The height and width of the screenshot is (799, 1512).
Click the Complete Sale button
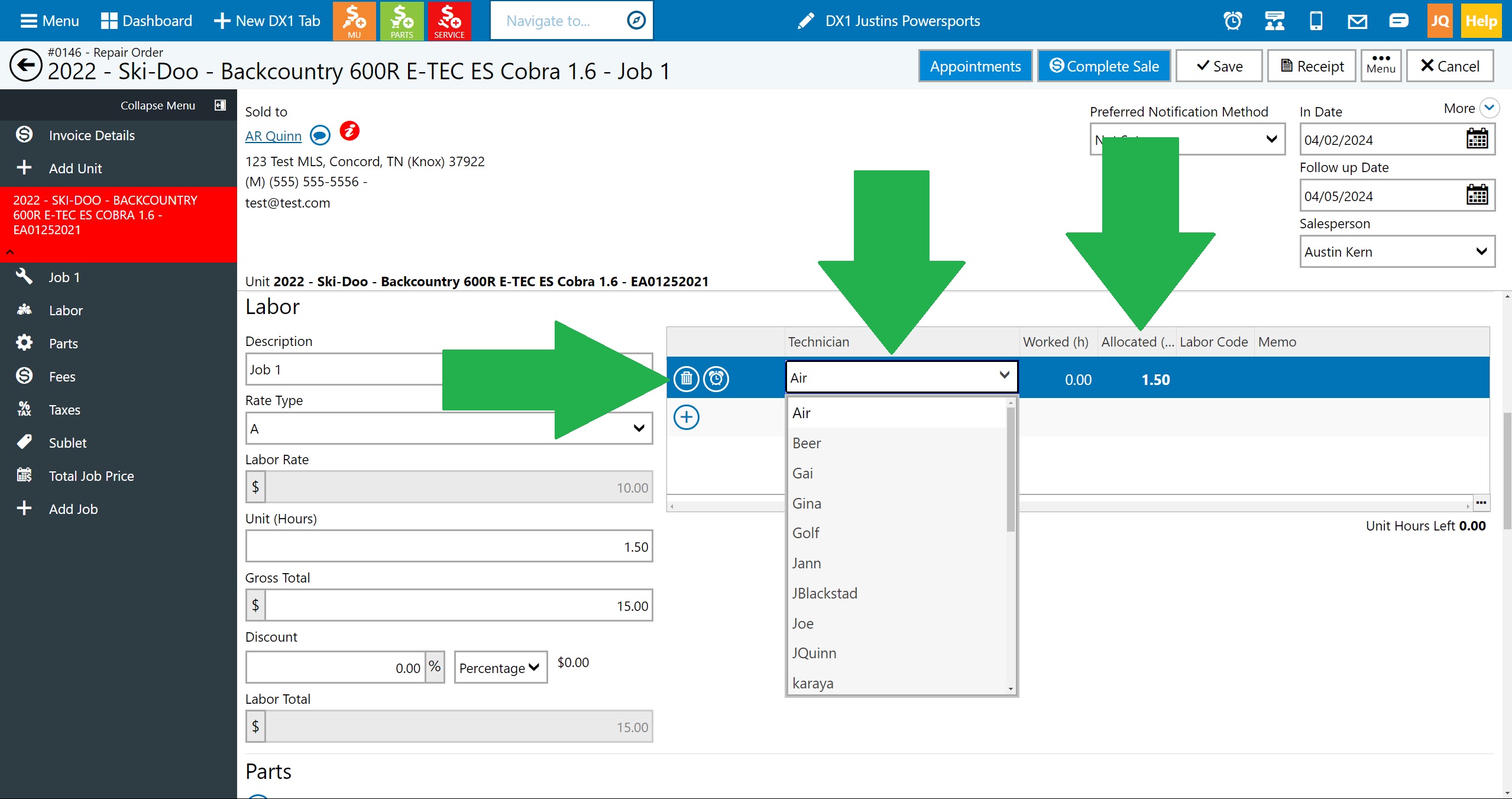[1103, 66]
